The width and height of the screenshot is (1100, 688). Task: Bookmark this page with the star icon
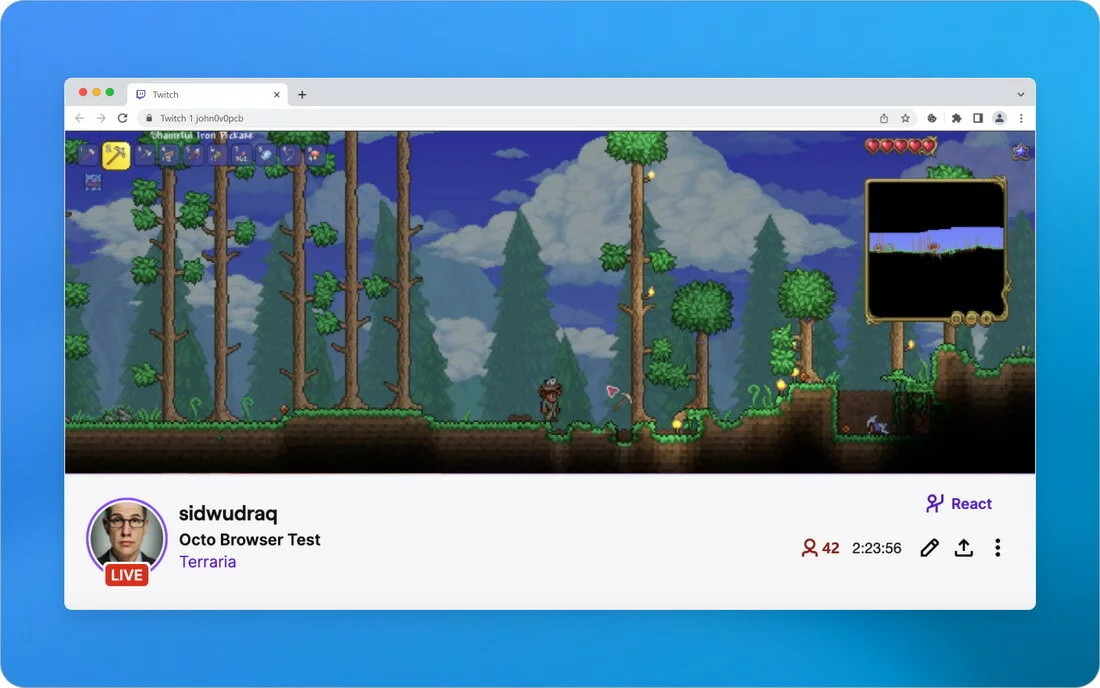[x=906, y=118]
